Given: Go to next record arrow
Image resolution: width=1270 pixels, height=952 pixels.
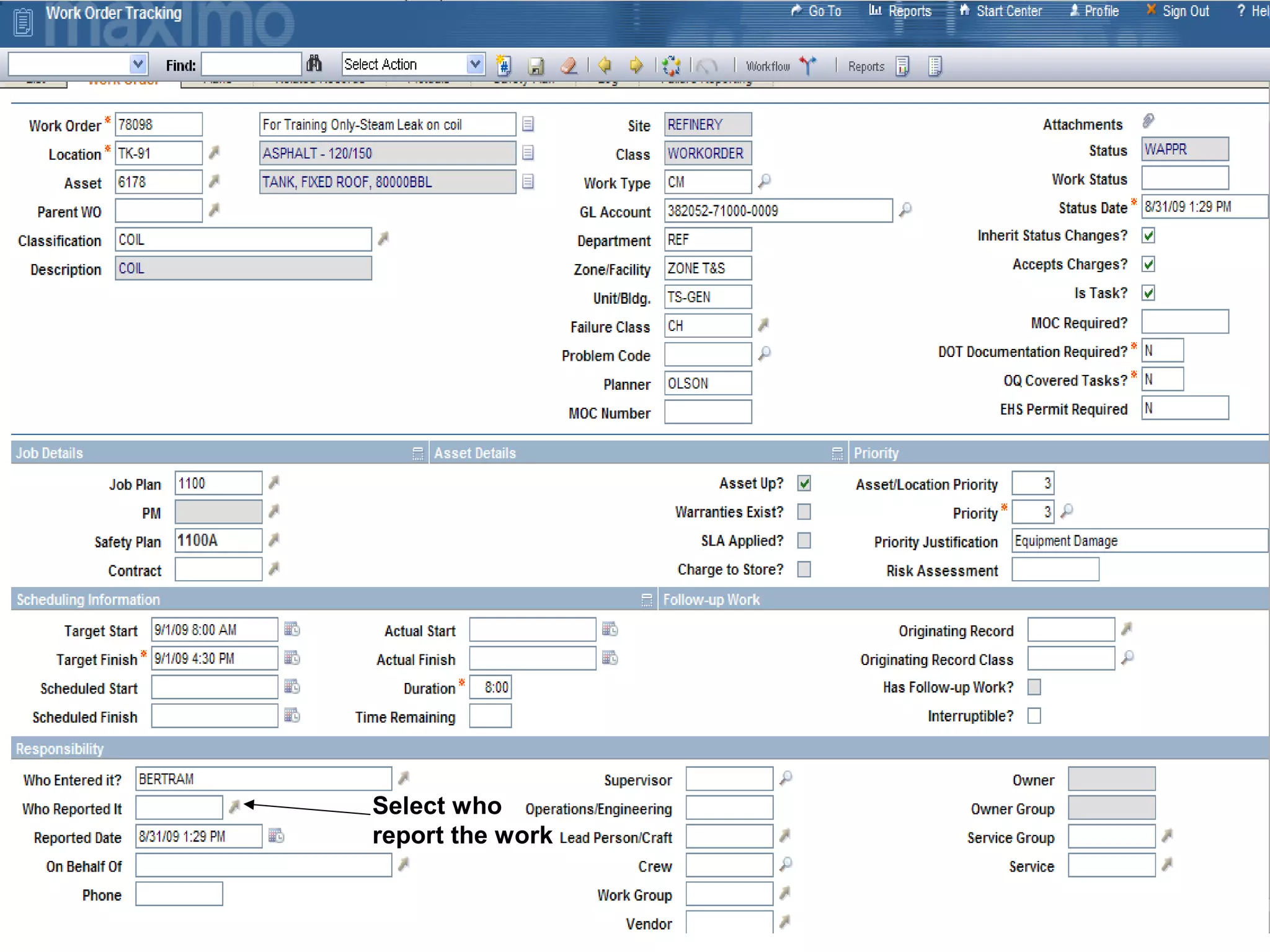Looking at the screenshot, I should pyautogui.click(x=636, y=64).
